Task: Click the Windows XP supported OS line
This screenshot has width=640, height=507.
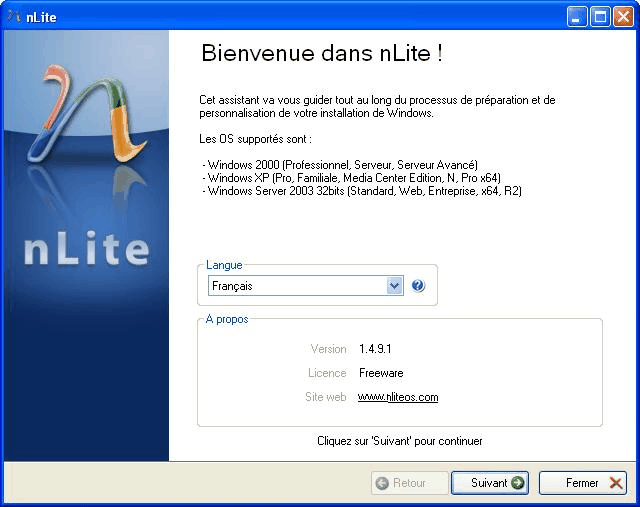Action: tap(351, 178)
